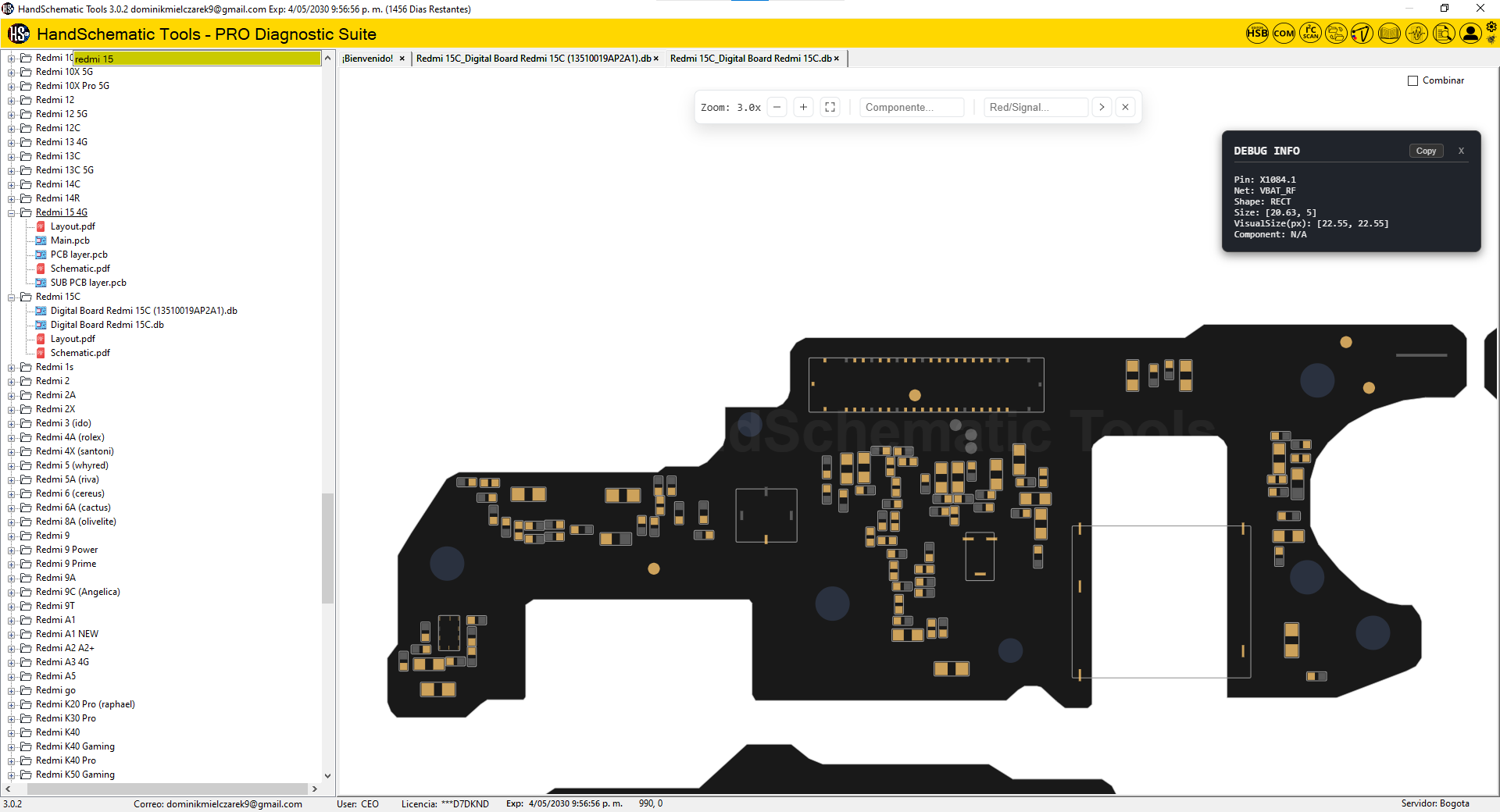
Task: Open Schematic.pdf under Redmi 15C
Action: 80,353
